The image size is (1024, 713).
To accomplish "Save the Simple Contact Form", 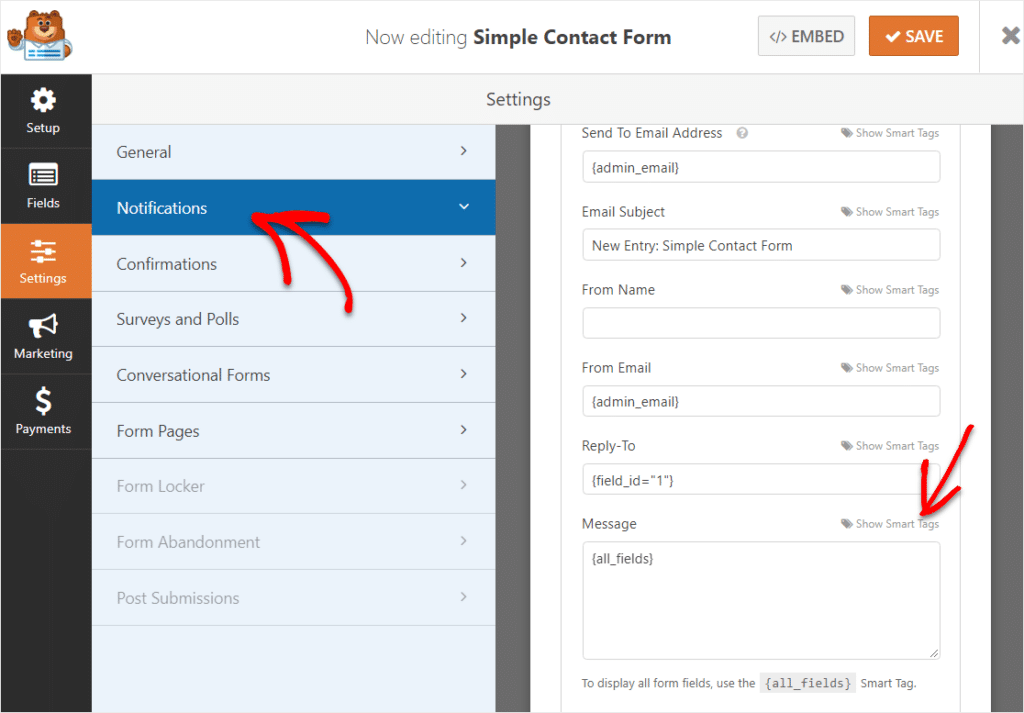I will coord(913,35).
